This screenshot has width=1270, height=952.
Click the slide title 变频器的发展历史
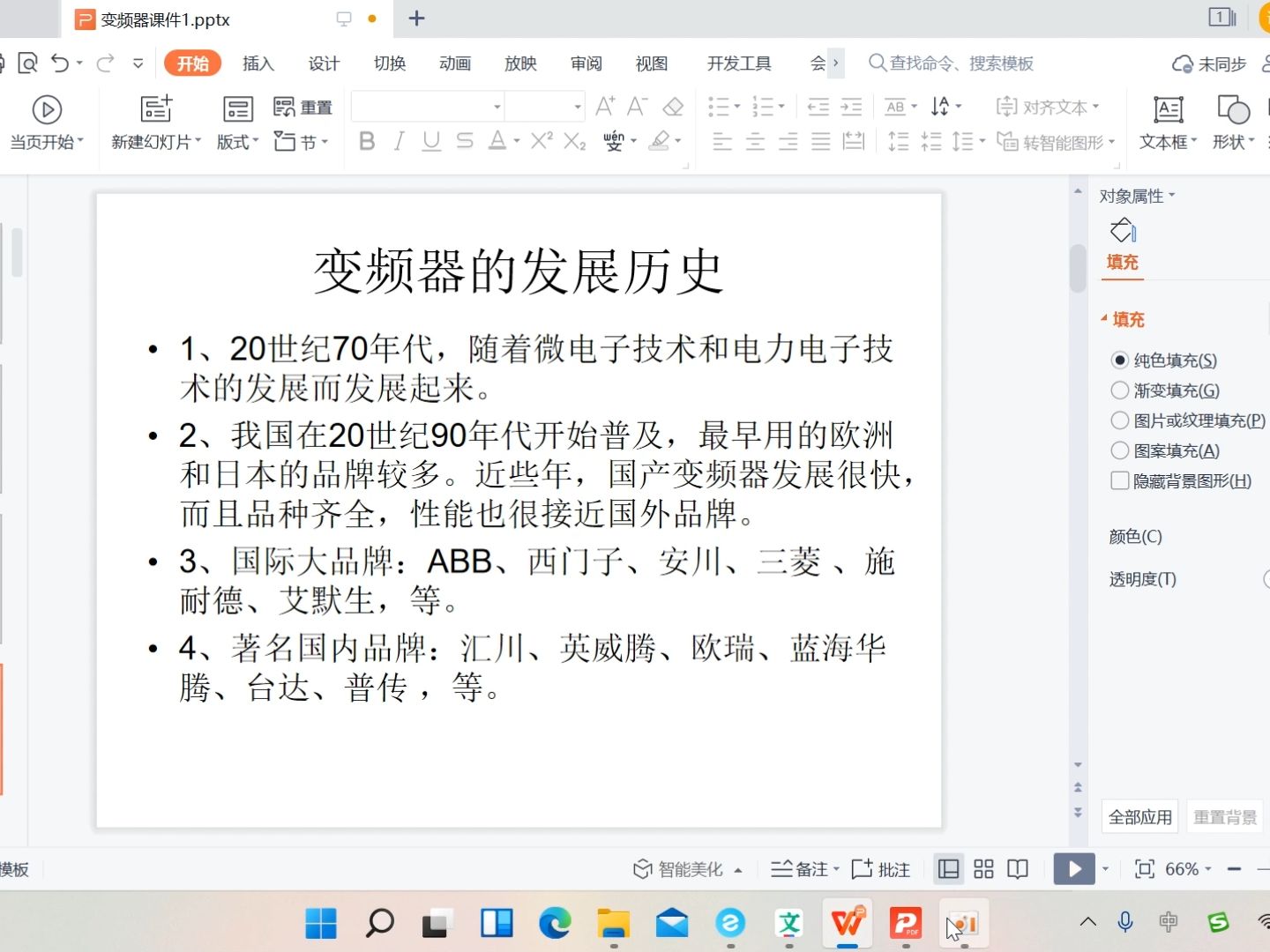click(x=519, y=271)
